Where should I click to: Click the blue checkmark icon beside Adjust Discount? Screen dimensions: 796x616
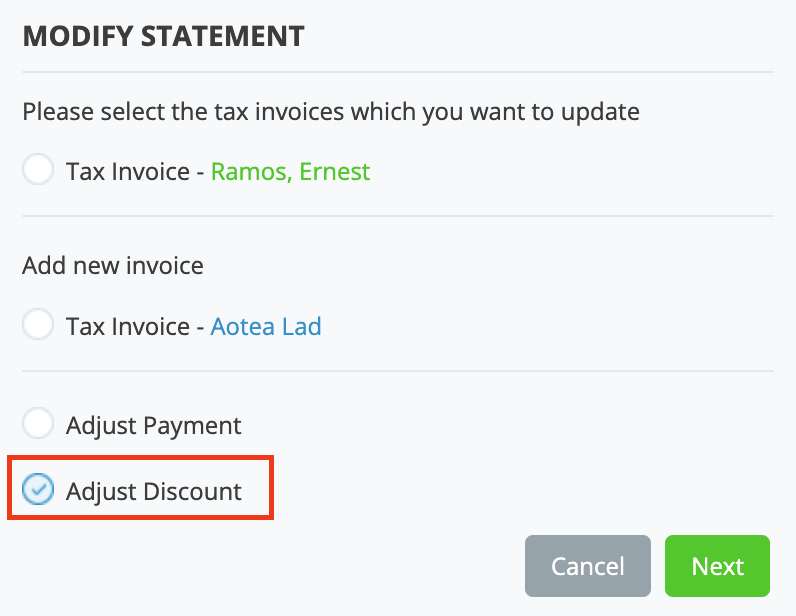(x=38, y=490)
